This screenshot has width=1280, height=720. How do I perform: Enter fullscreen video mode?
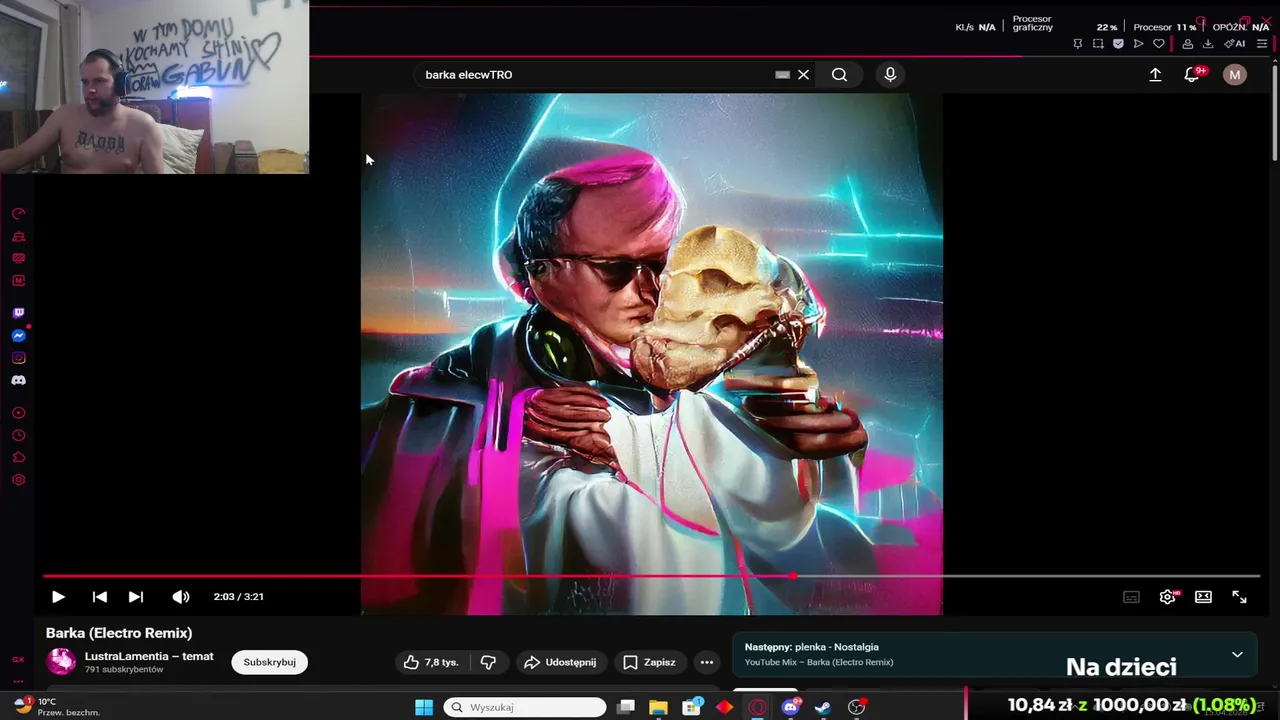pos(1239,597)
